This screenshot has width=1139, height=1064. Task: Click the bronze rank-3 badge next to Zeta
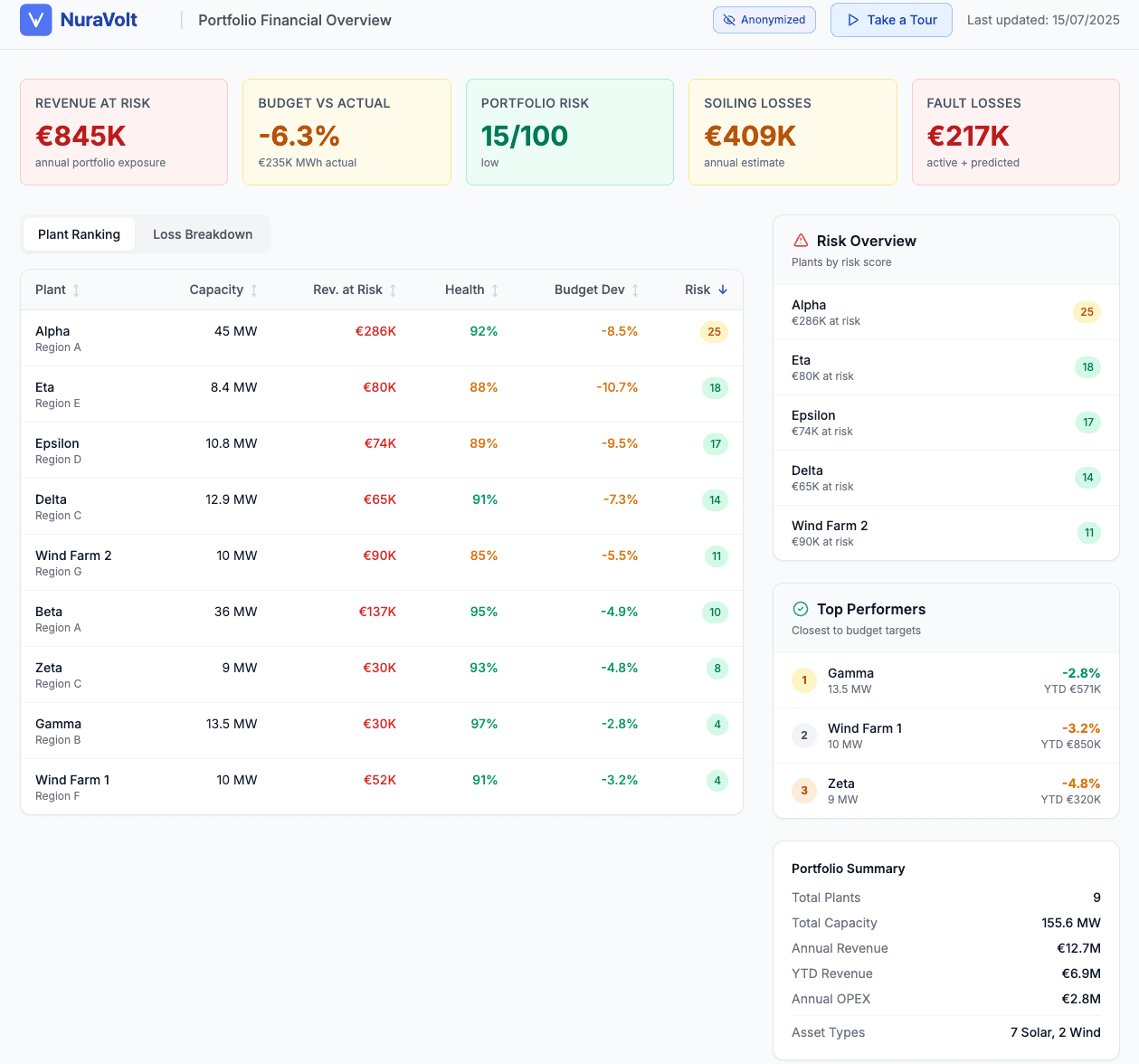click(x=803, y=790)
